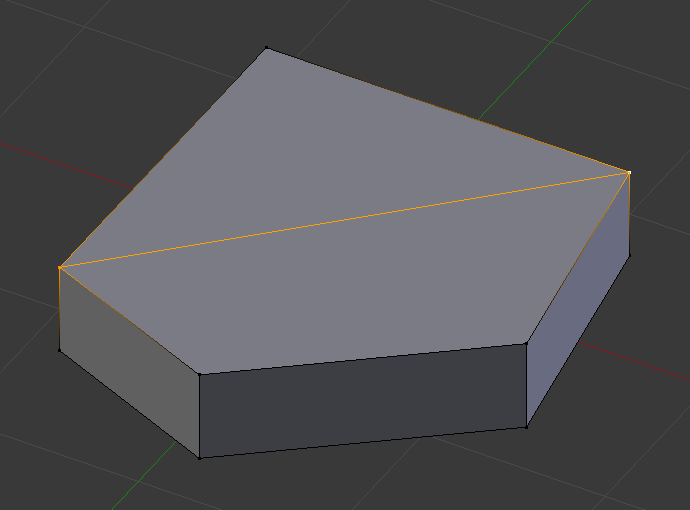
Task: Select the top front-left vertex above dark face
Action: [199, 374]
